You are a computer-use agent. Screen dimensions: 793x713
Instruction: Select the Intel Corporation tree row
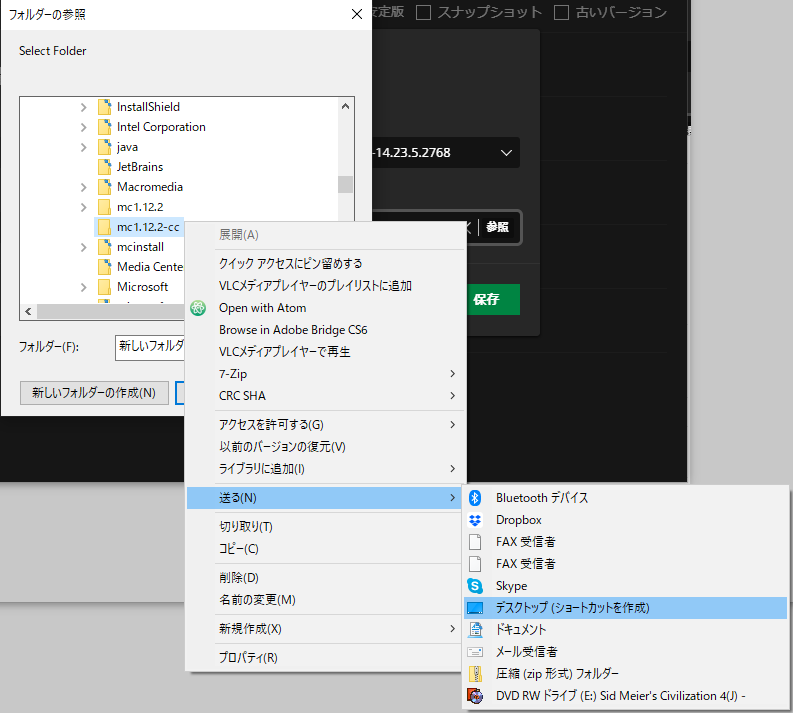161,127
